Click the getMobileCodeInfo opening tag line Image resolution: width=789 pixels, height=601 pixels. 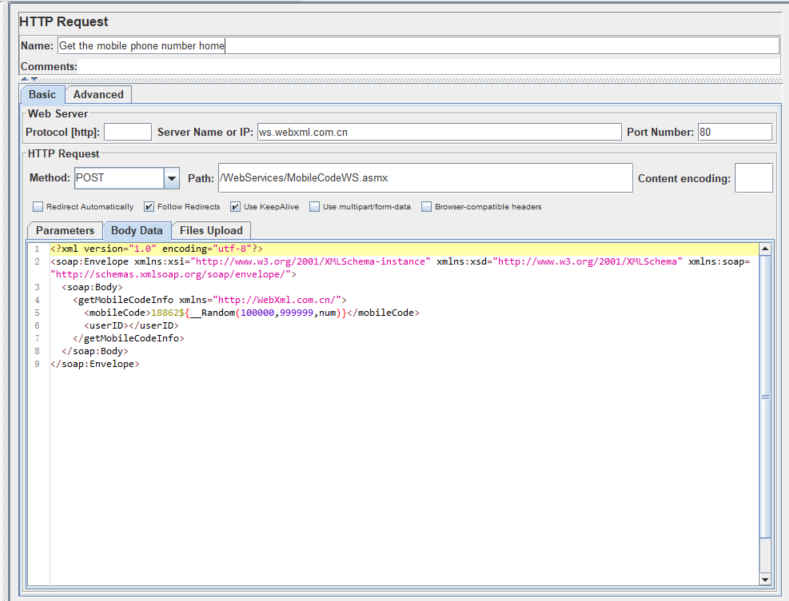[209, 300]
